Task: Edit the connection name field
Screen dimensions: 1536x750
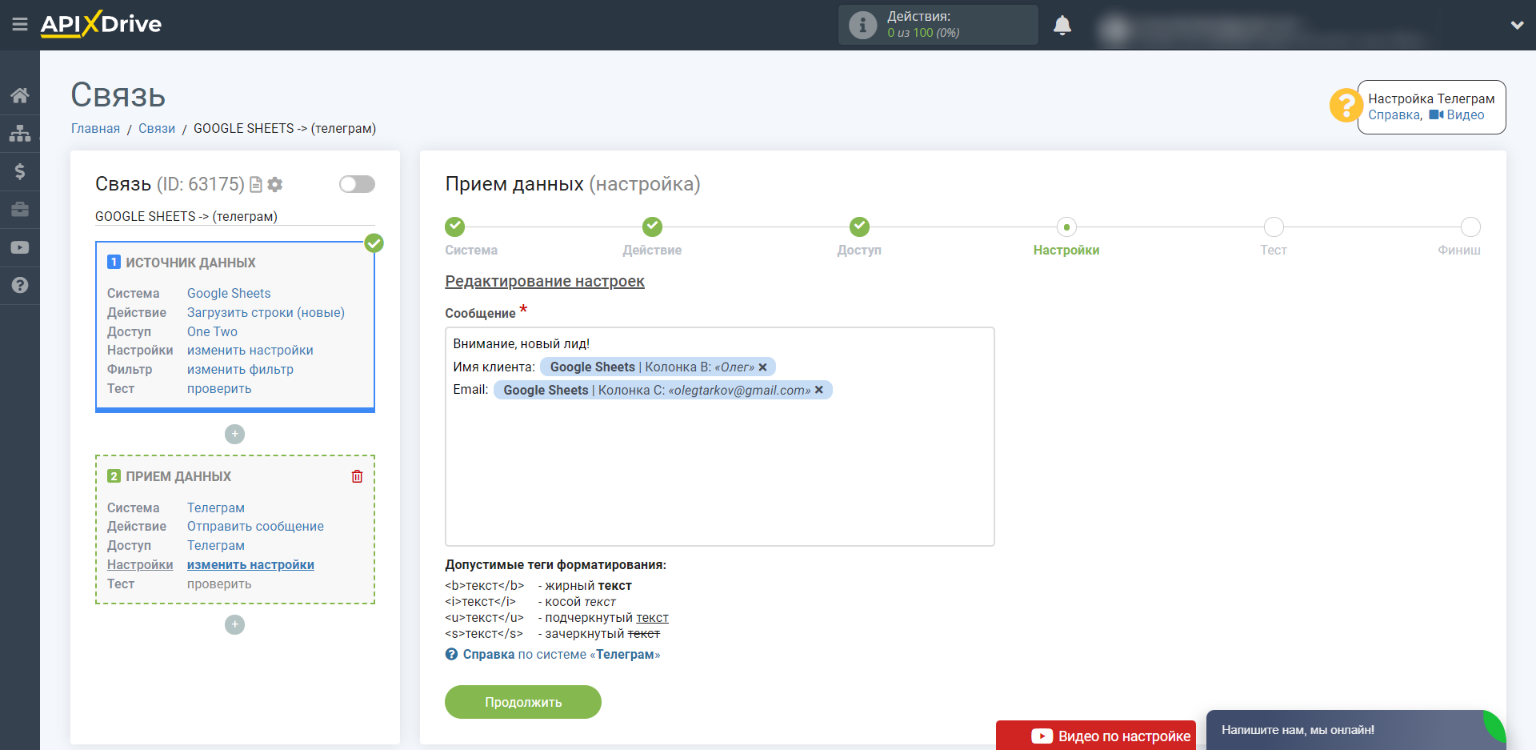Action: pos(235,216)
